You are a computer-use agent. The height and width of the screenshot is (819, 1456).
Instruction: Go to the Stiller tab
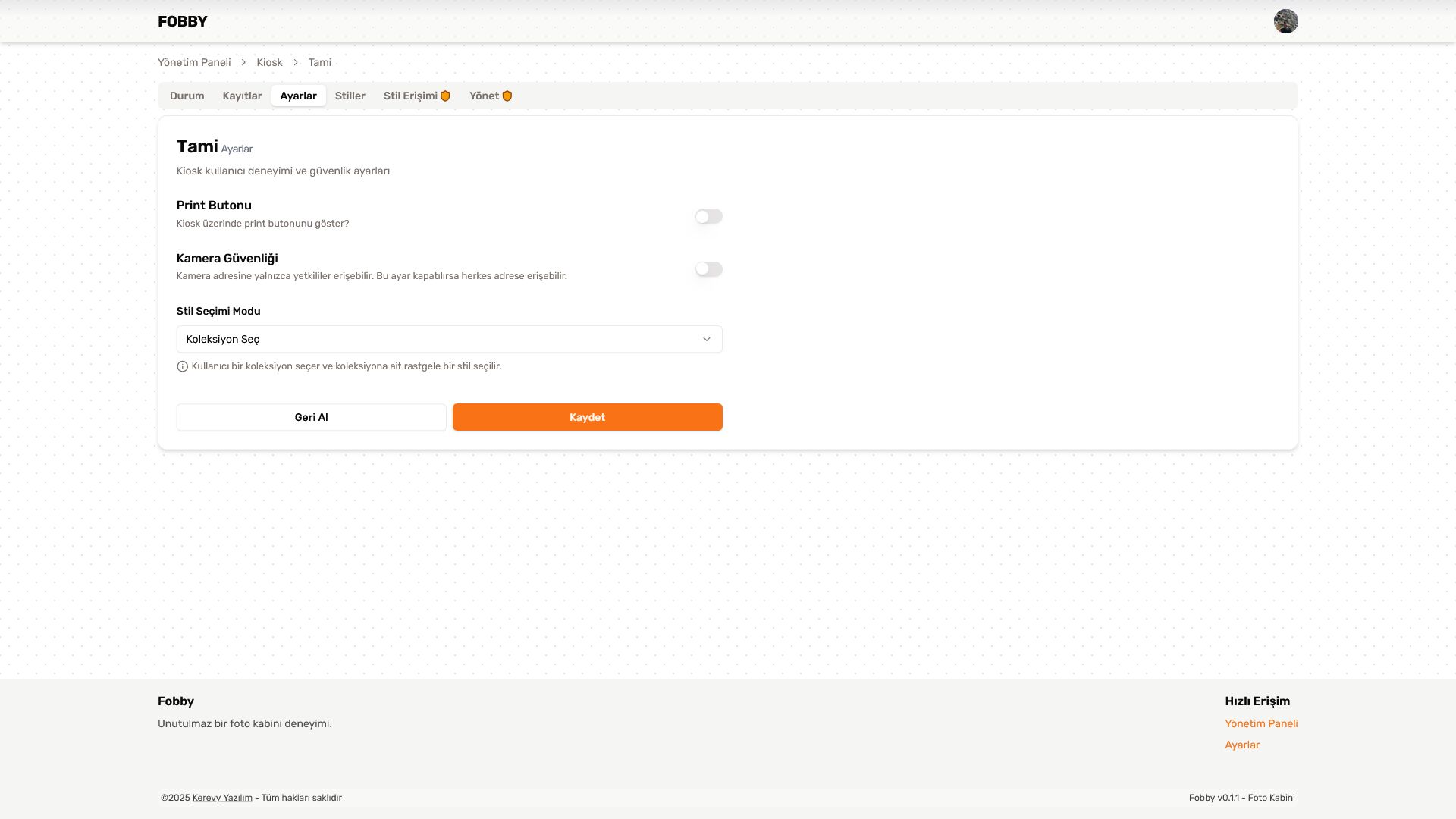click(350, 96)
